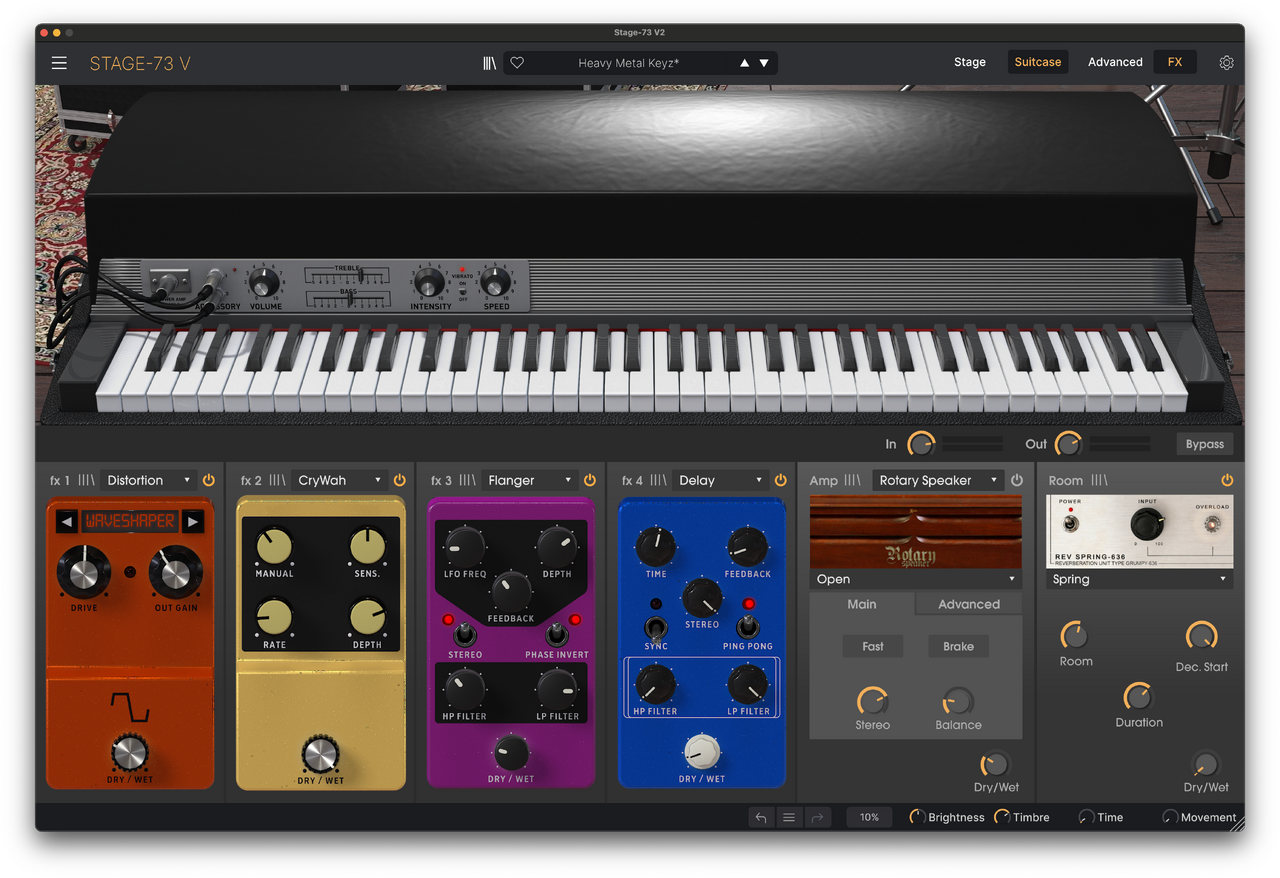Toggle the Amp Rotary Speaker power button
This screenshot has width=1280, height=878.
click(1017, 481)
